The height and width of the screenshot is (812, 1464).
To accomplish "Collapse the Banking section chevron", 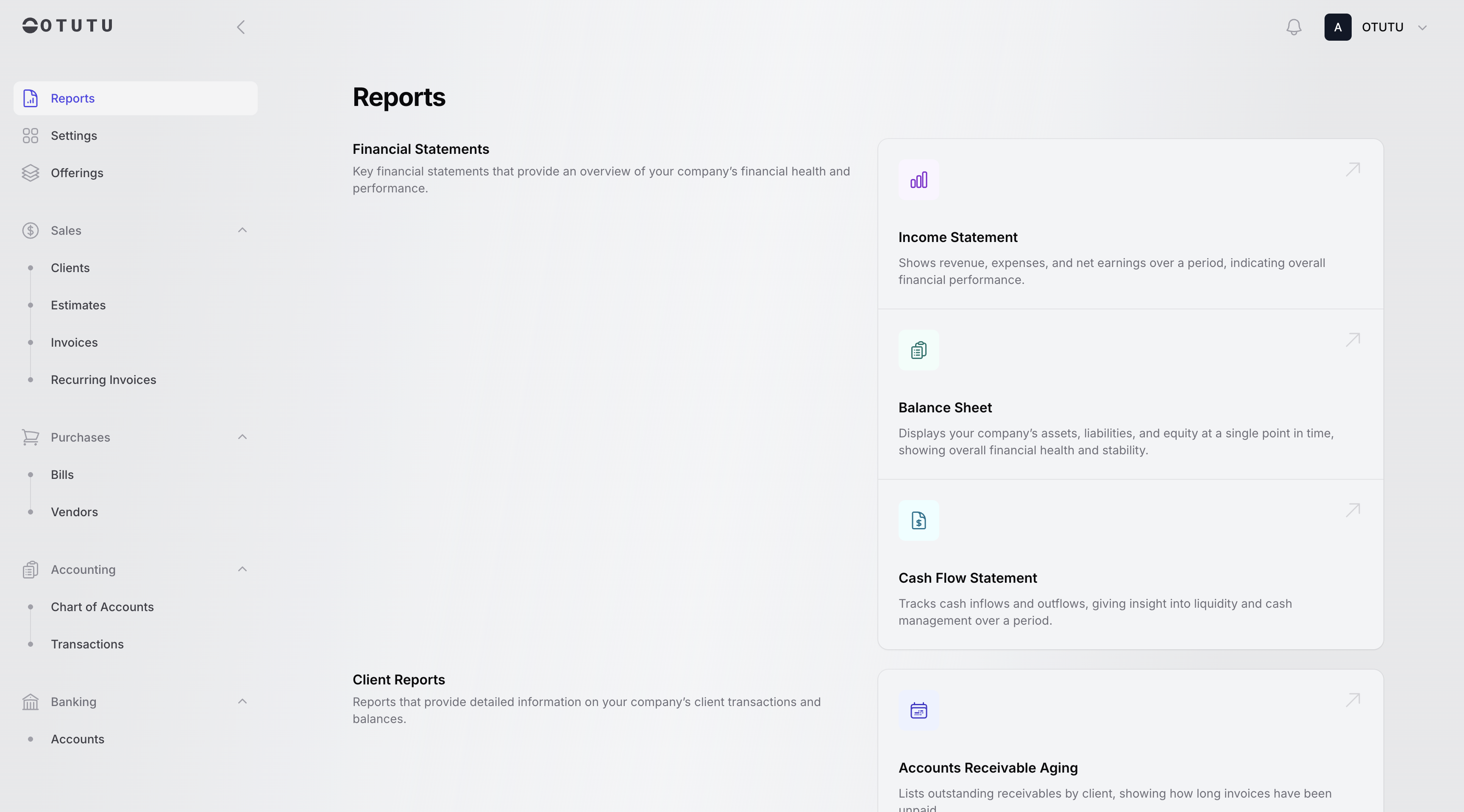I will pyautogui.click(x=242, y=702).
